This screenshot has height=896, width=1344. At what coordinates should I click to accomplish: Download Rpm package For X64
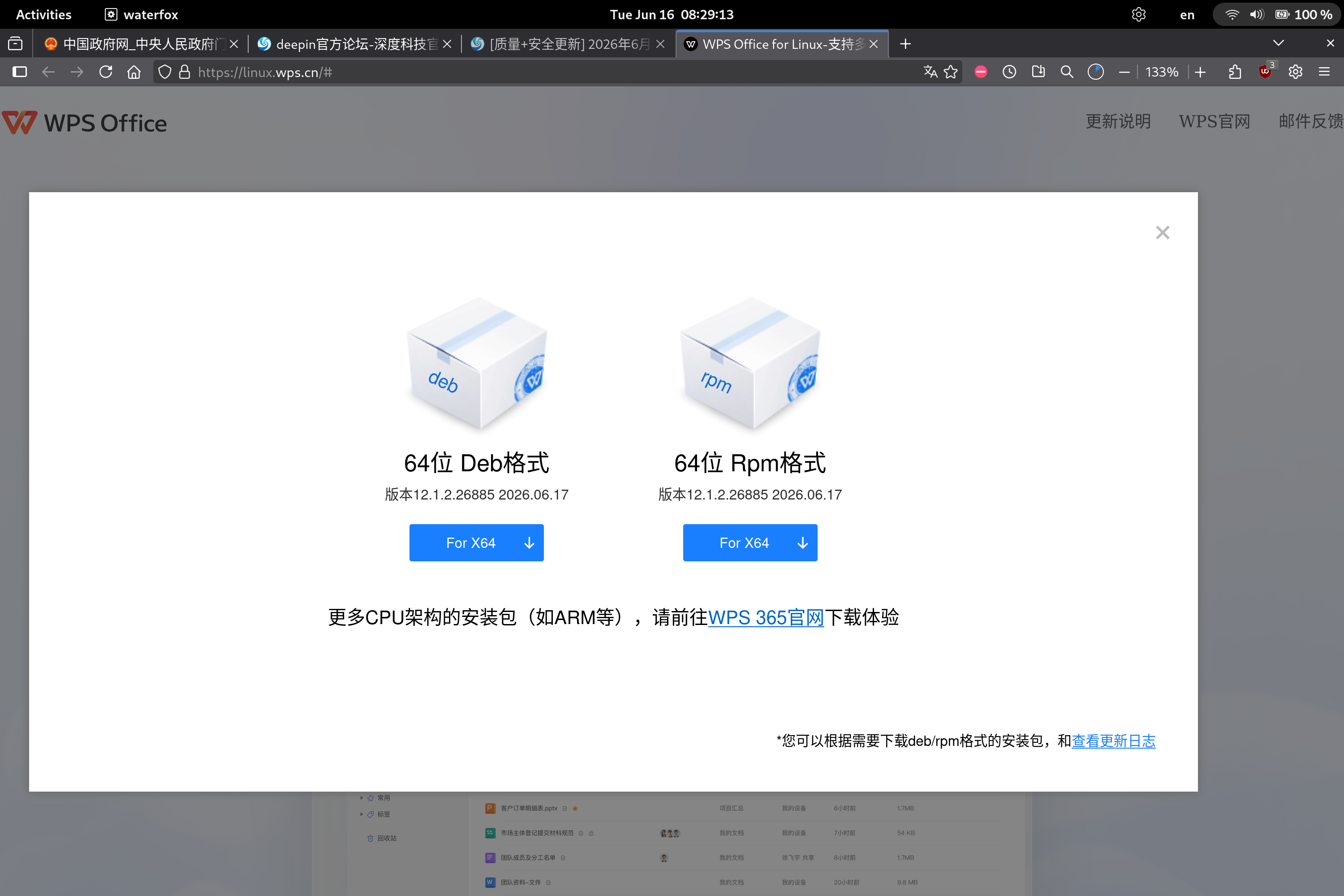tap(750, 542)
